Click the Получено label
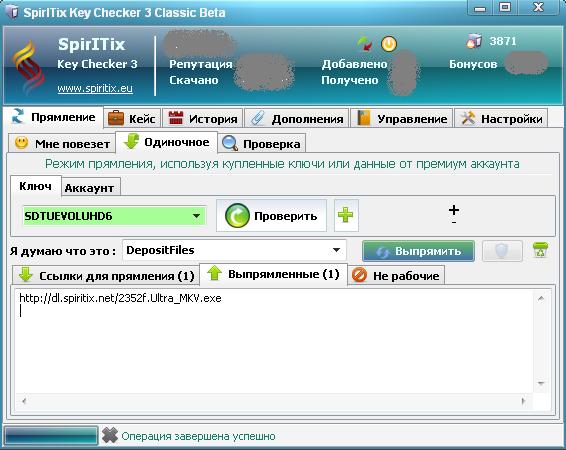The image size is (566, 450). coord(350,80)
